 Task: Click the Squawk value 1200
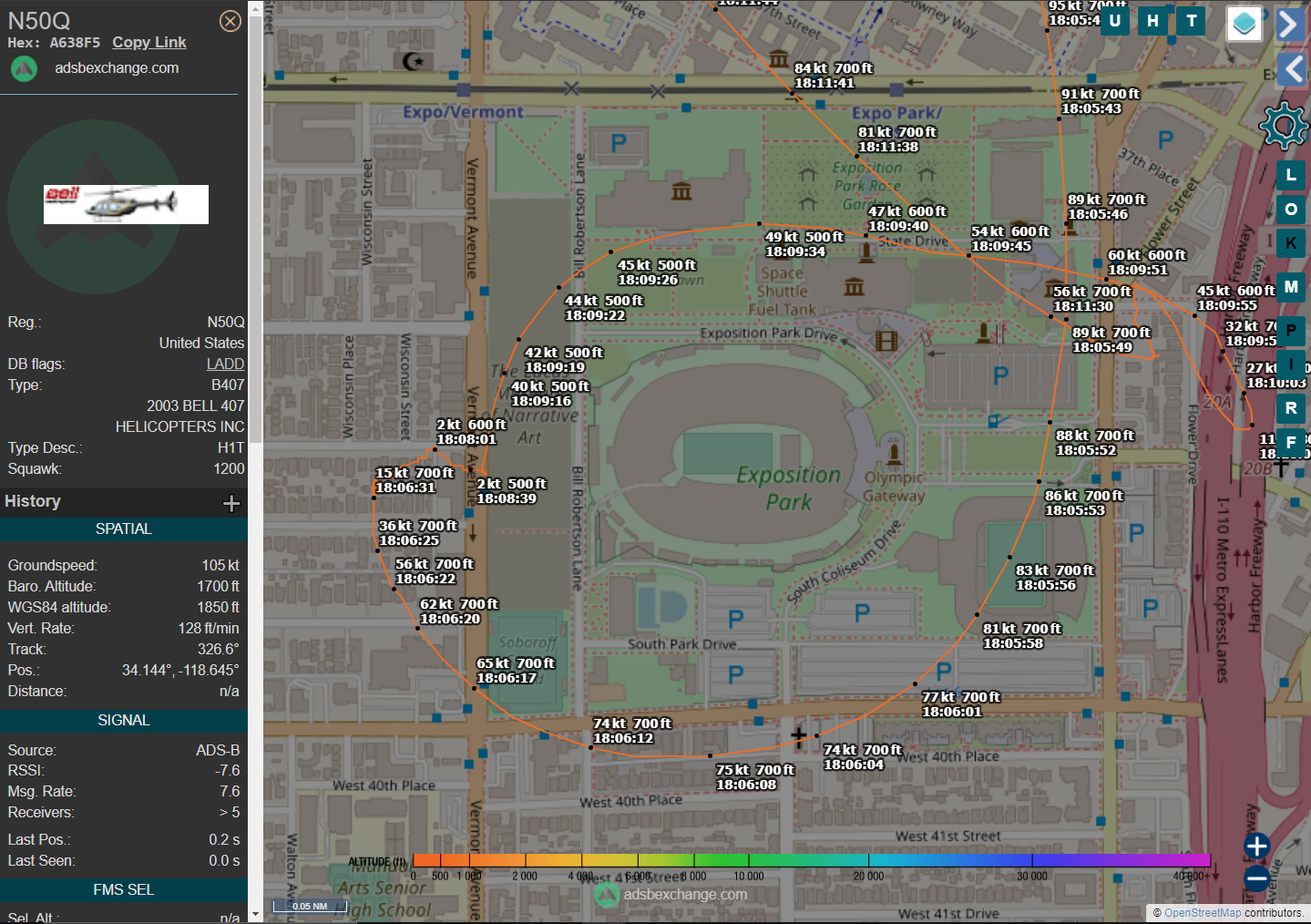click(x=229, y=468)
